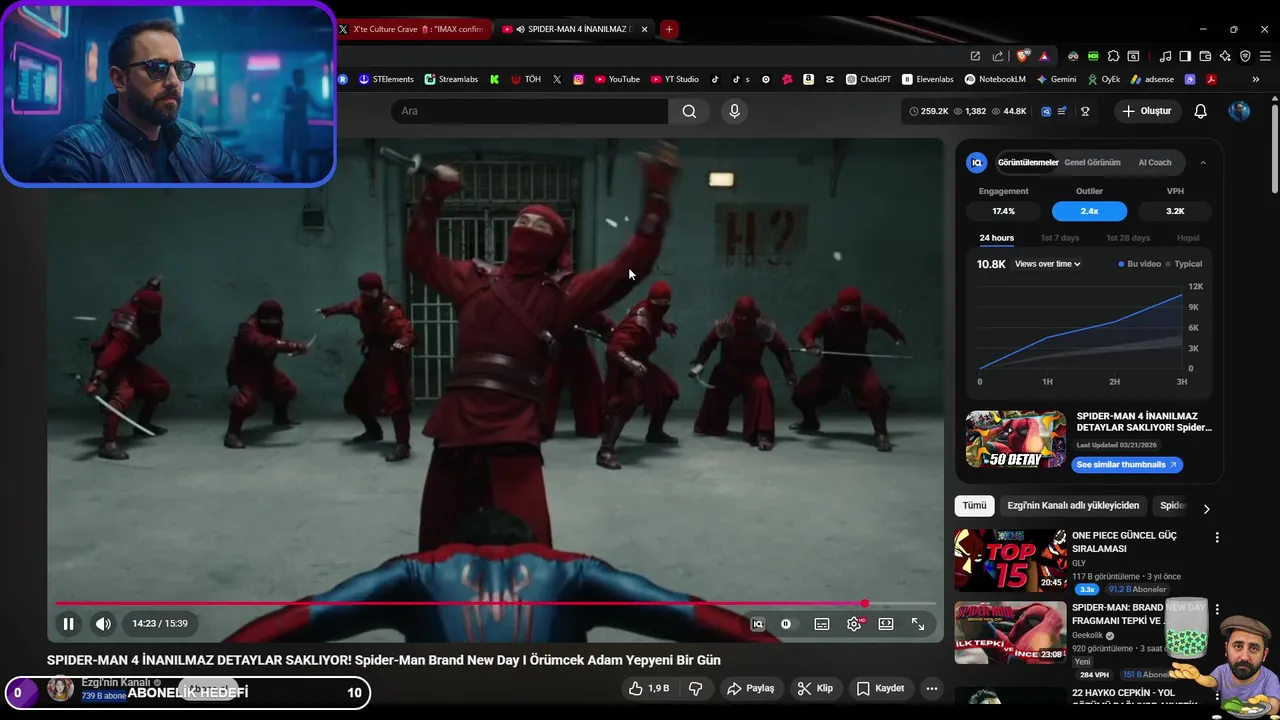Click Brave Shields lion icon
1280x720 pixels.
tap(1022, 56)
